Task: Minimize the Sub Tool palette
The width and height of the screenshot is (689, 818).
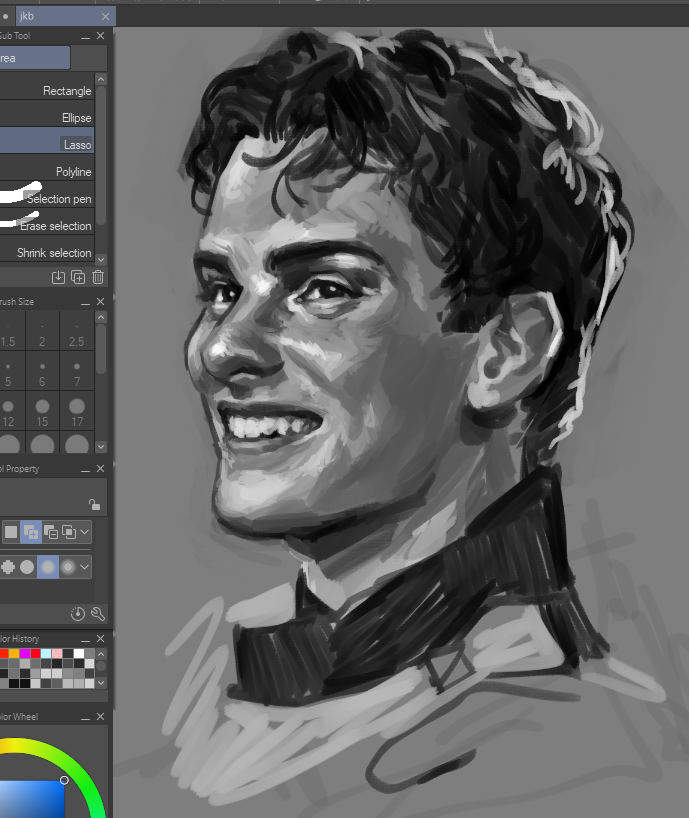Action: (86, 37)
